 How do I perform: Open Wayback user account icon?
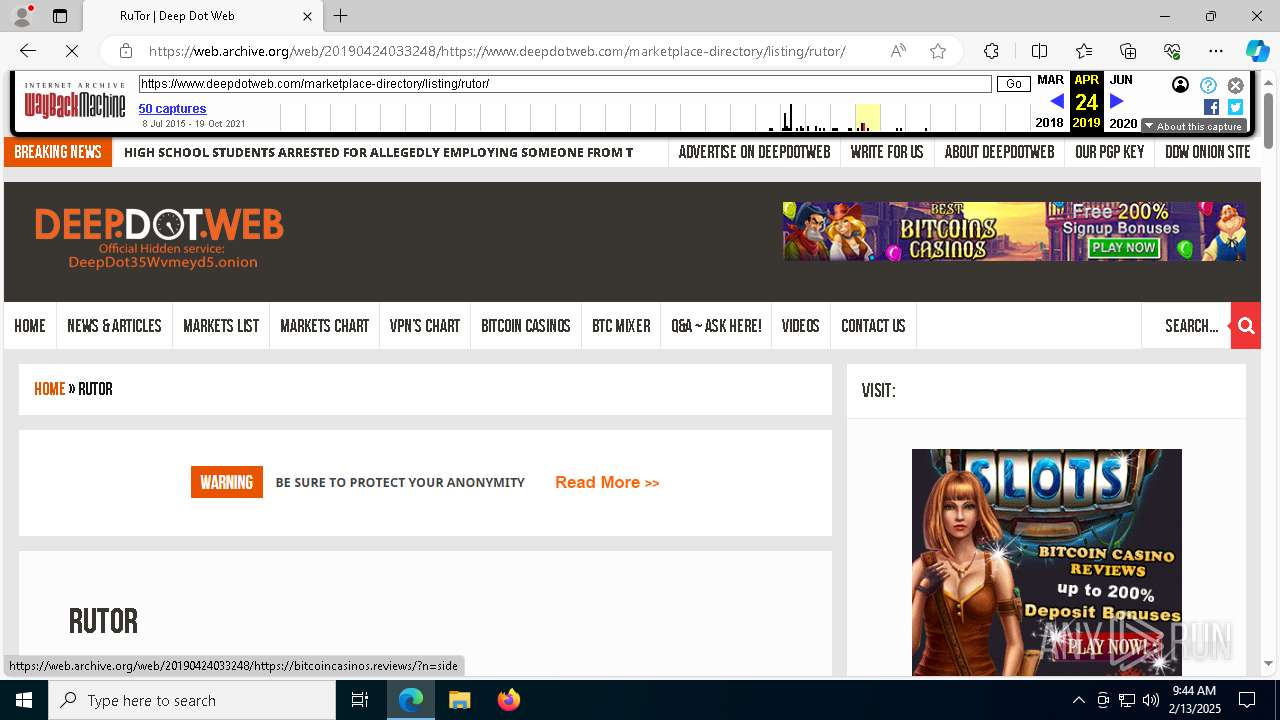pos(1181,85)
